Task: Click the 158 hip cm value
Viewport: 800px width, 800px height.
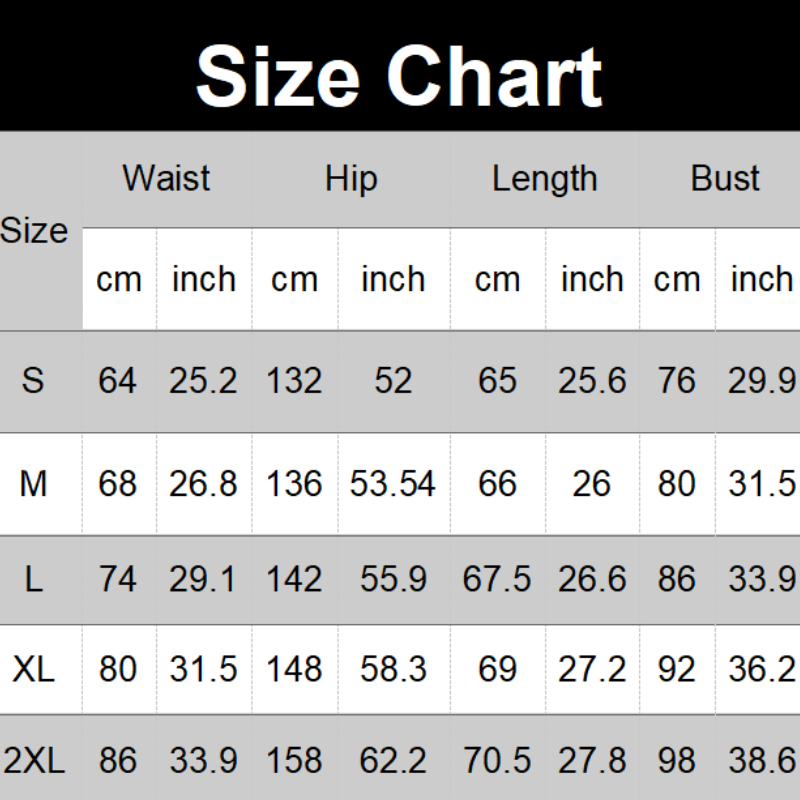Action: click(x=294, y=761)
